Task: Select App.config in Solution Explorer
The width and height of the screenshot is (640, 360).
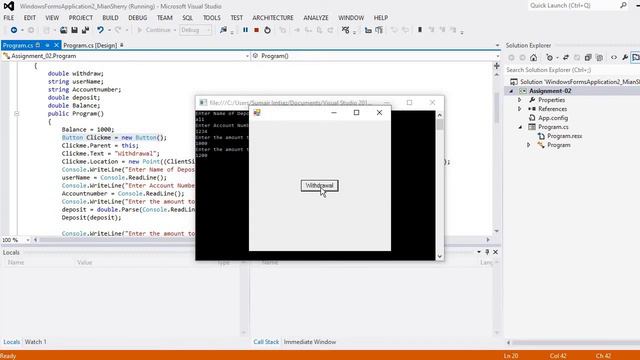Action: (x=553, y=118)
